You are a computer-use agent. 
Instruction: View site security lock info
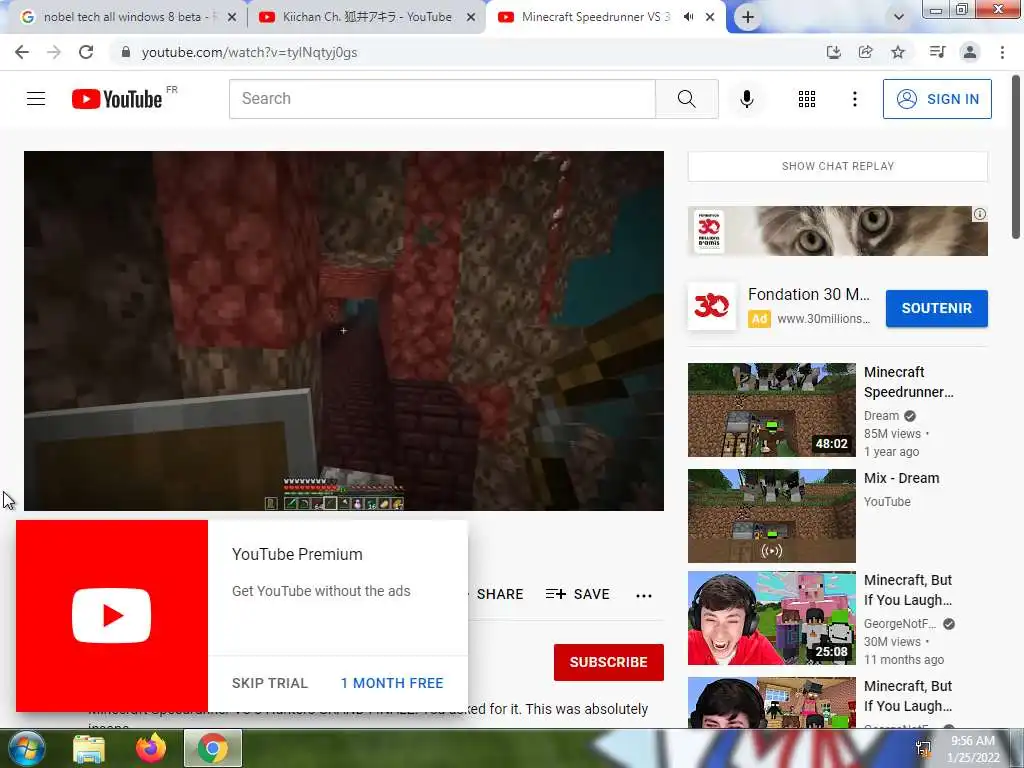coord(126,52)
